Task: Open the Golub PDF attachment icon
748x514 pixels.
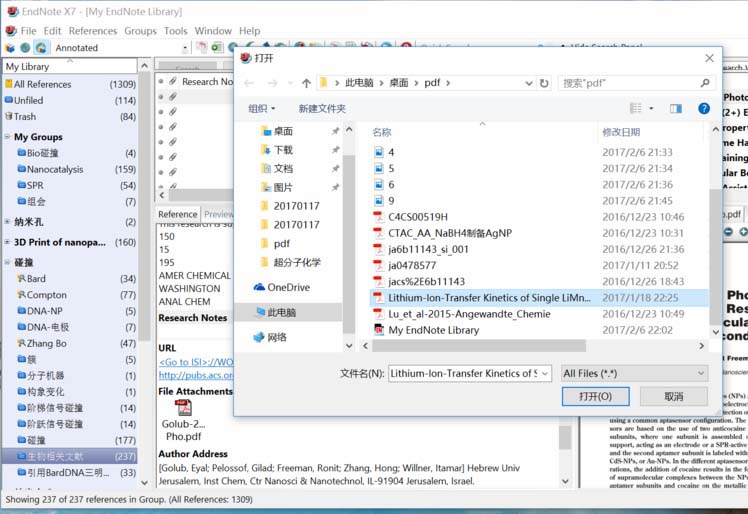Action: 183,408
